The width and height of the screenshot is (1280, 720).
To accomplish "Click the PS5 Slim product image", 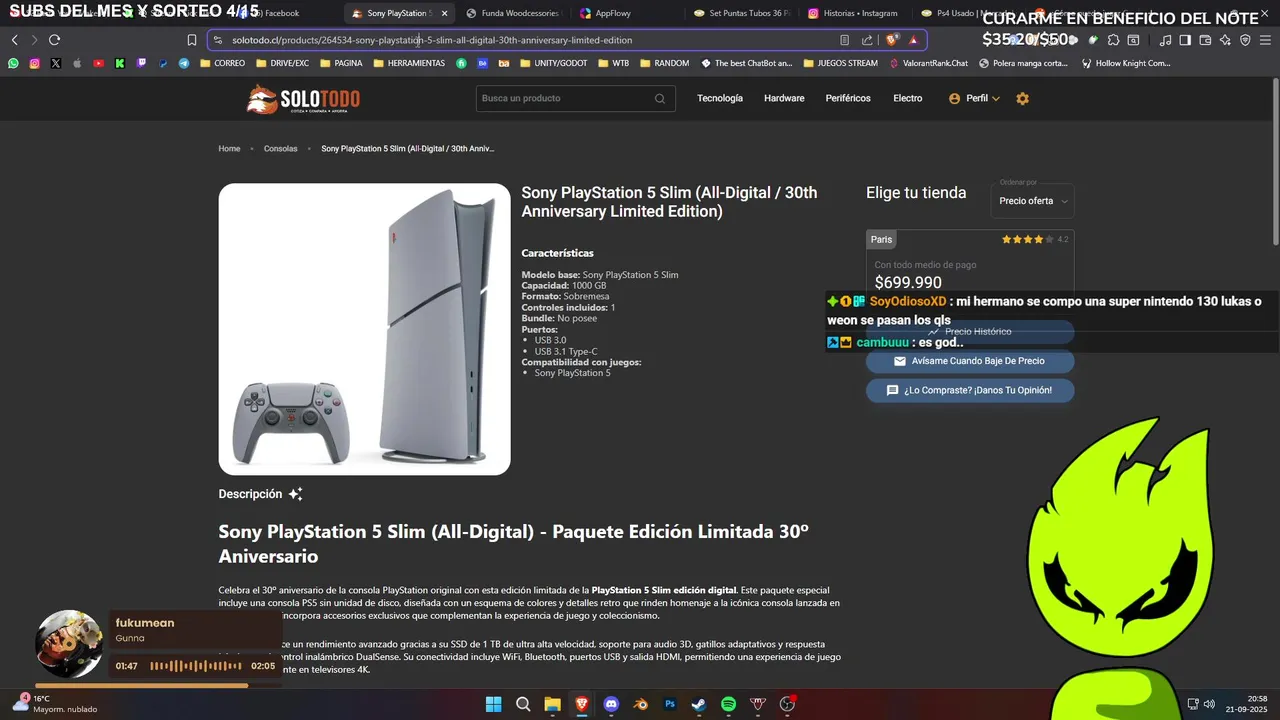I will coord(364,329).
